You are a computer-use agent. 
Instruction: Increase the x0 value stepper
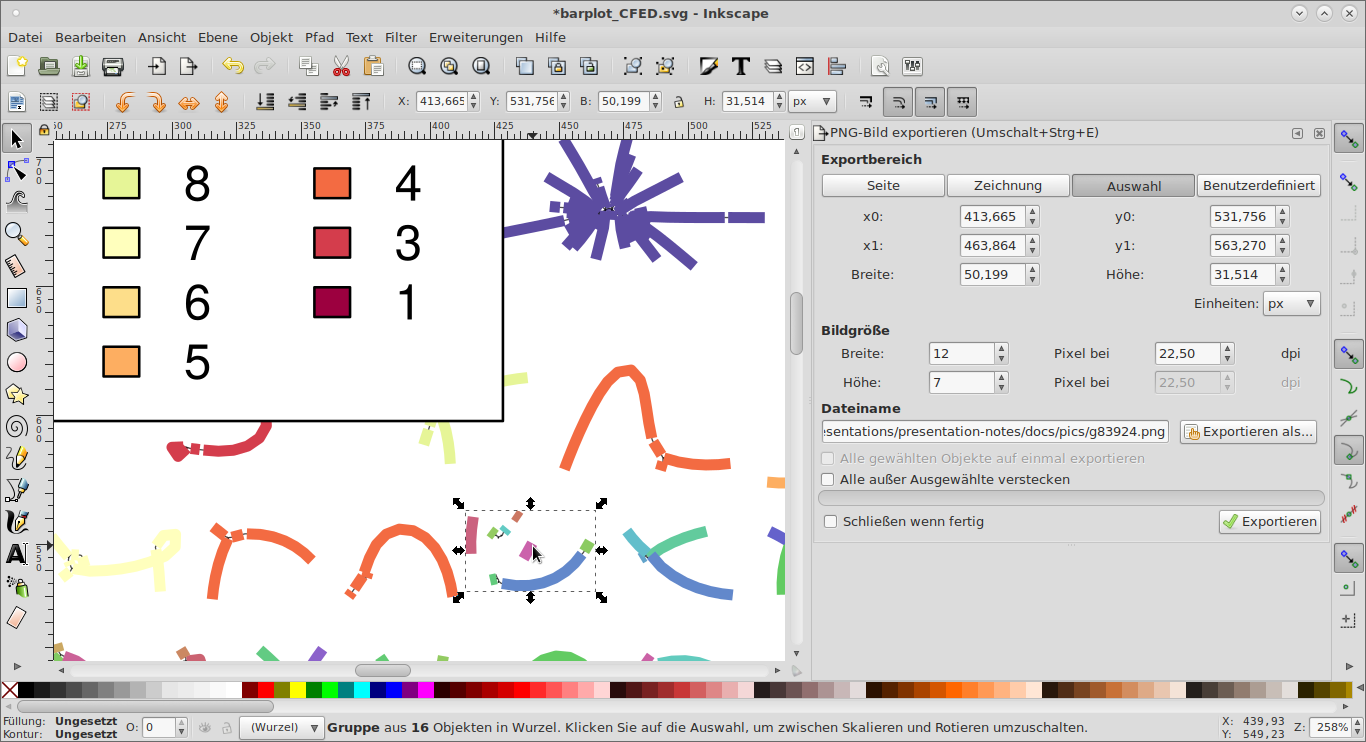tap(1033, 212)
